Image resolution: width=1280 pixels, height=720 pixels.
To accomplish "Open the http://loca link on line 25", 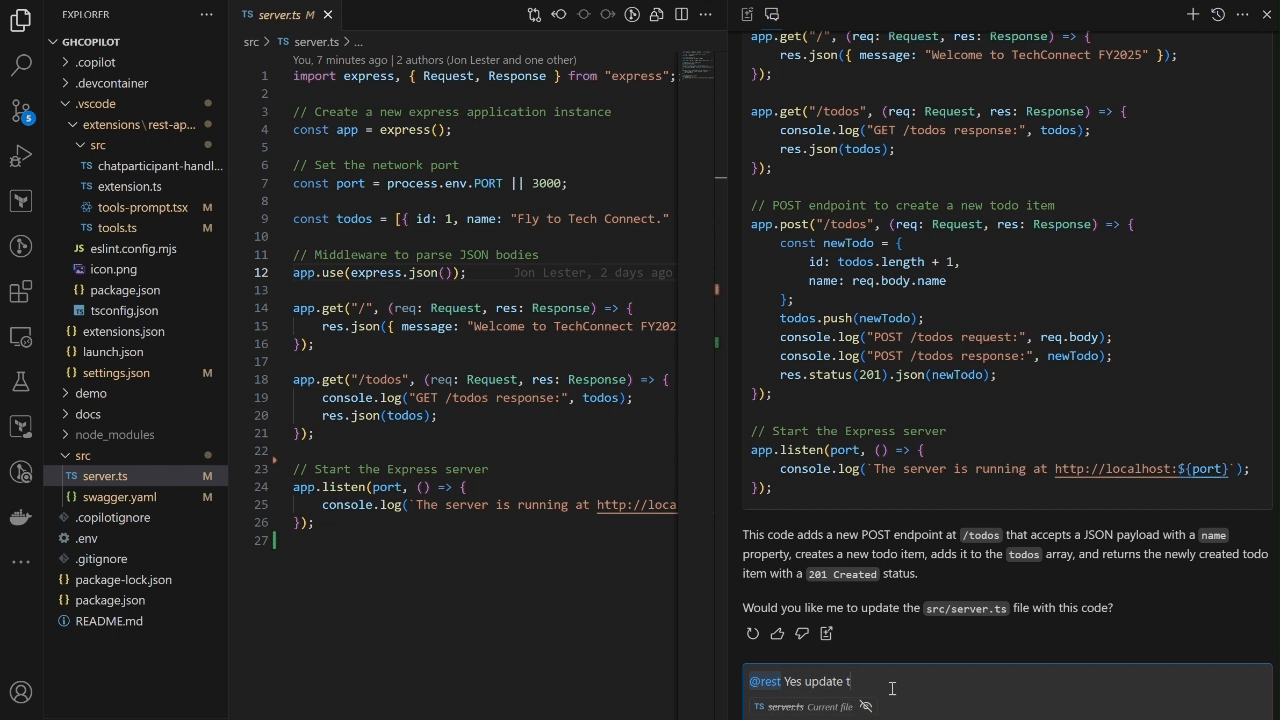I will [636, 505].
